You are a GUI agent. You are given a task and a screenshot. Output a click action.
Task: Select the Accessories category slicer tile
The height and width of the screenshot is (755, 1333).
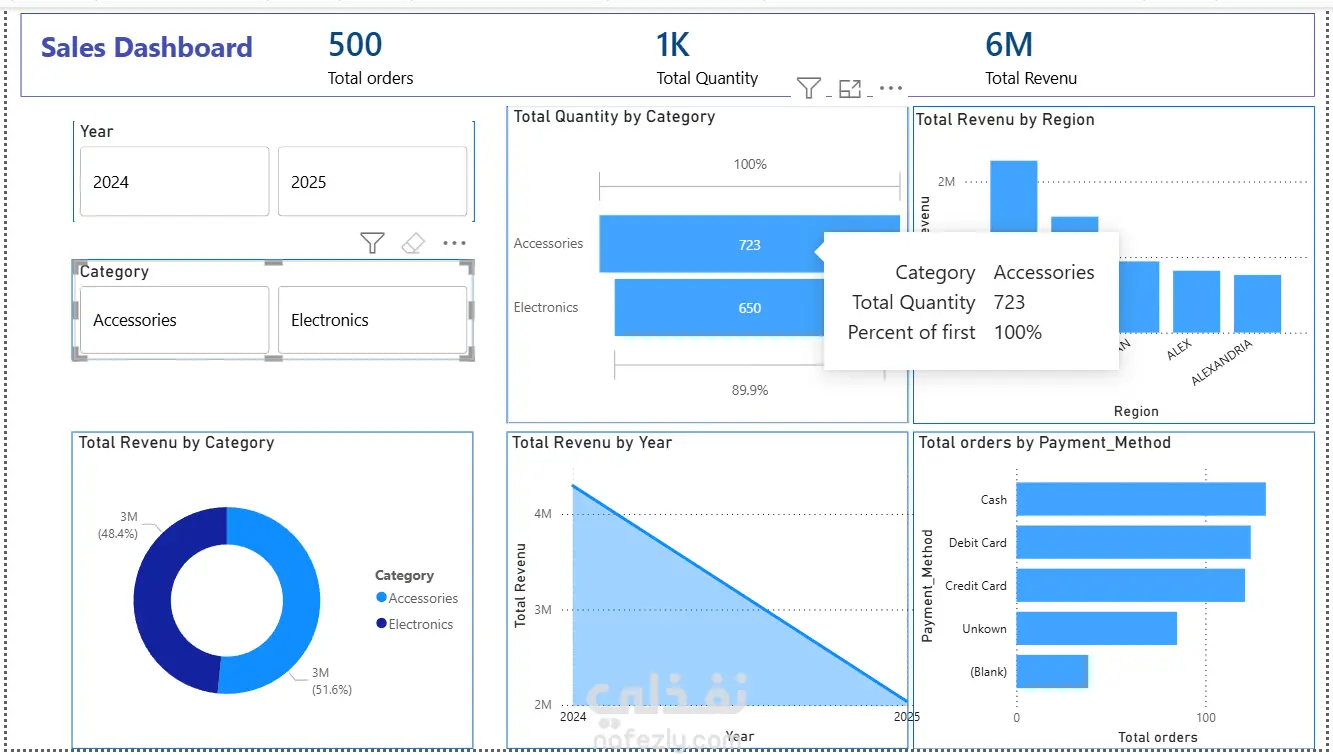(x=174, y=320)
